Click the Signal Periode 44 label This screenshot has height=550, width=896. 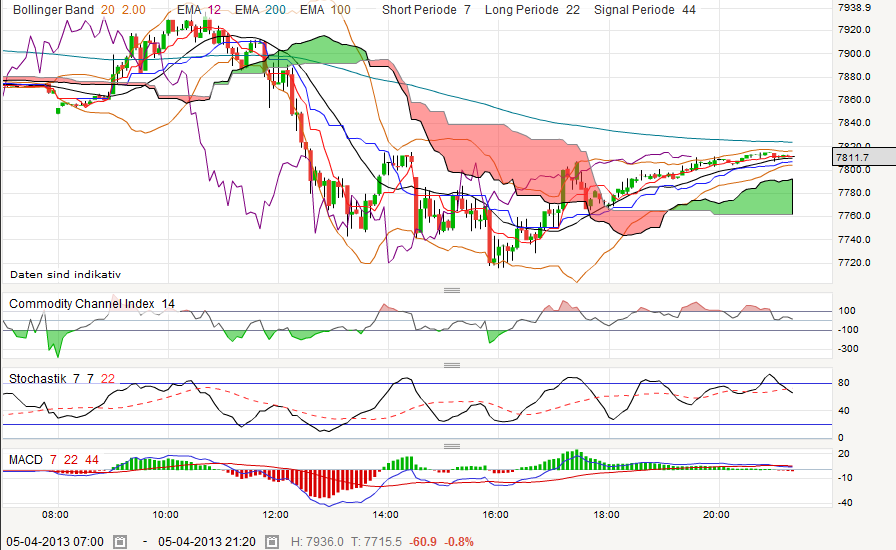click(x=645, y=10)
